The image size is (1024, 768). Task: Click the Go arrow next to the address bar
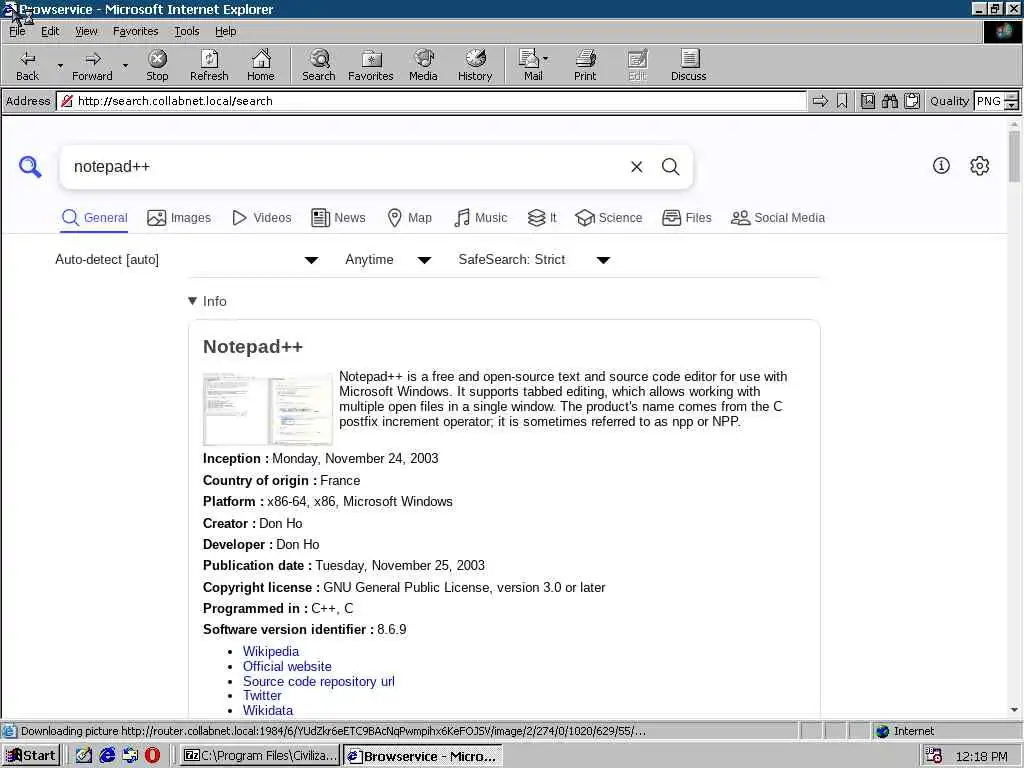(820, 101)
